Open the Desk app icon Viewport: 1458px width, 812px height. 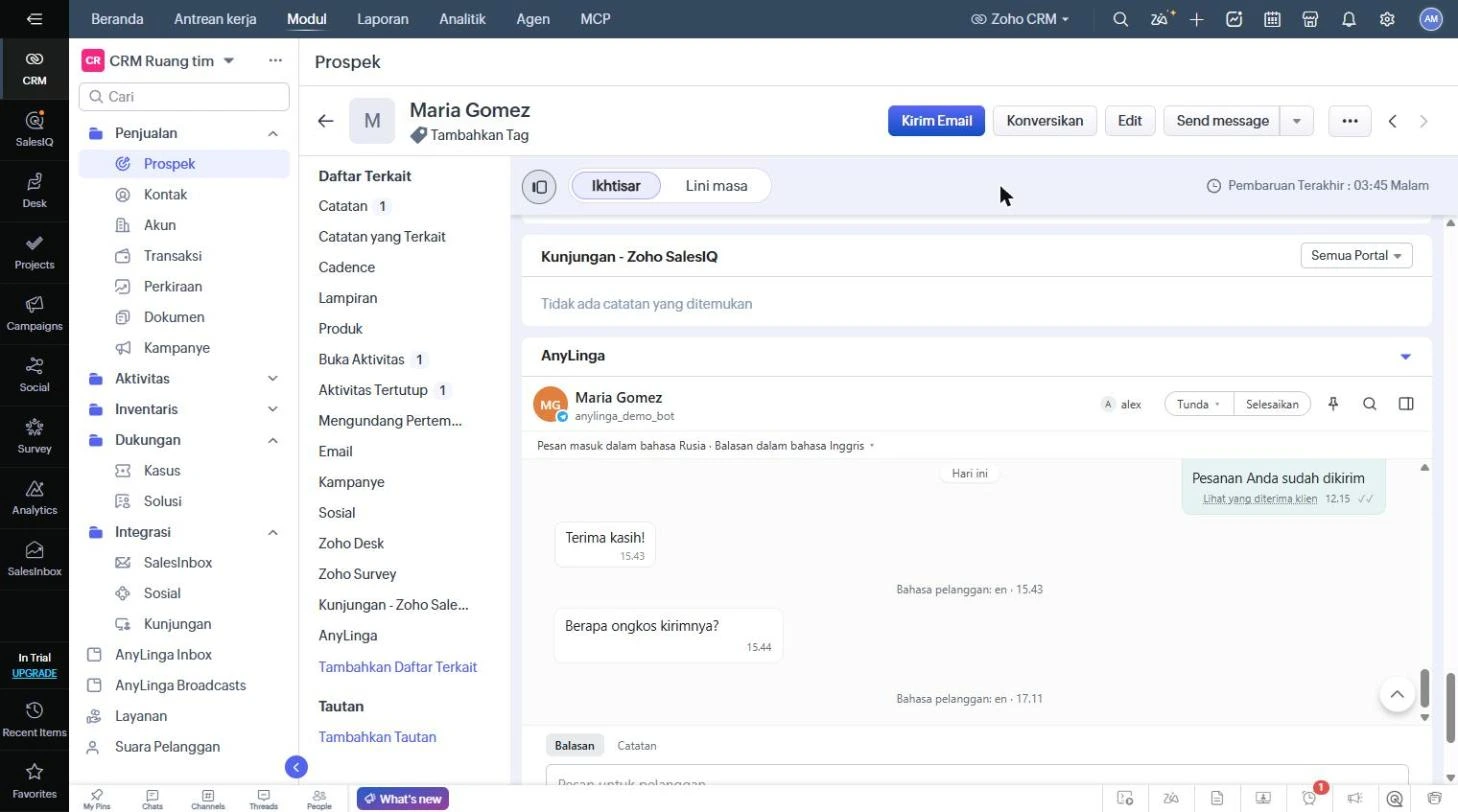34,190
